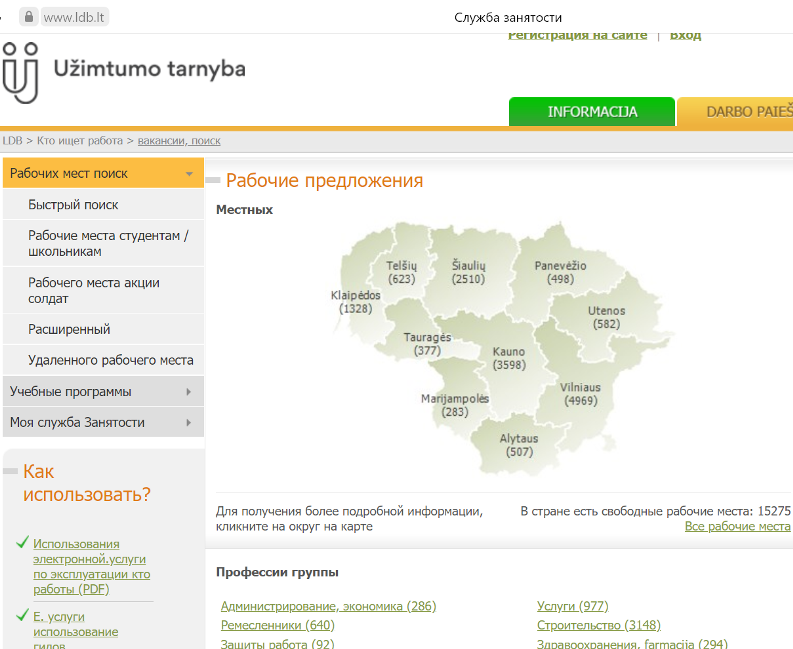793x649 pixels.
Task: Select Удаленного рабочего места item
Action: coord(103,360)
